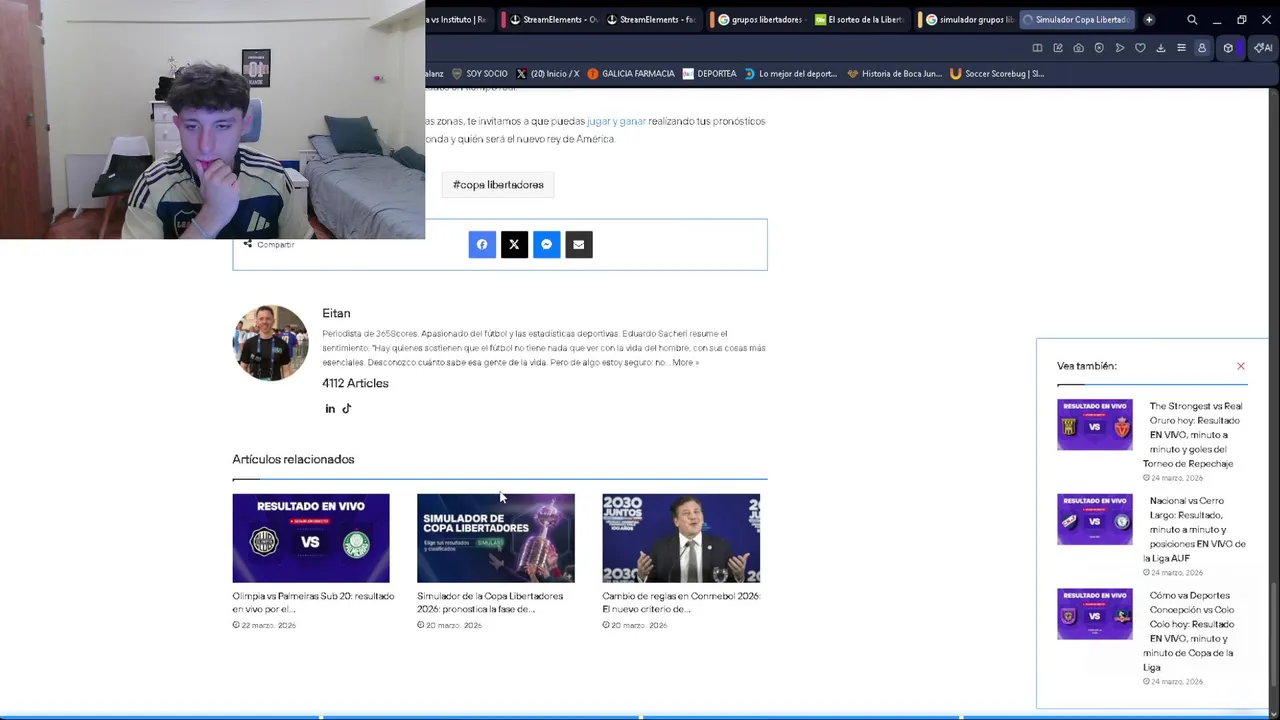Open 'Nacional vs Cerro Largo' article
This screenshot has width=1280, height=720.
[1194, 530]
